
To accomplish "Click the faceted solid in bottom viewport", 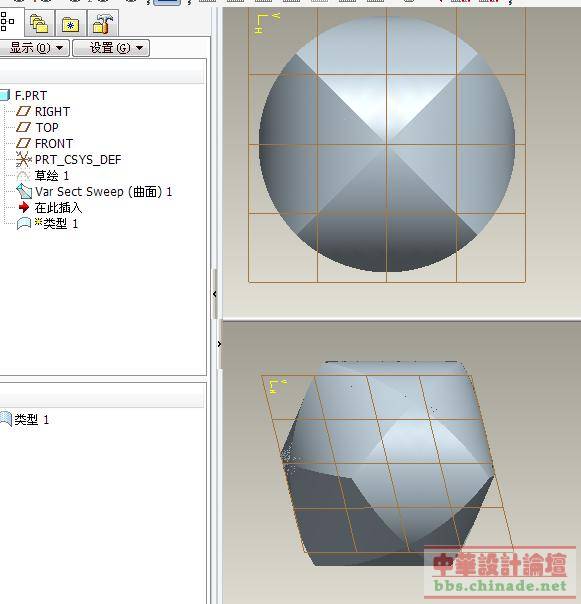I will click(x=387, y=463).
